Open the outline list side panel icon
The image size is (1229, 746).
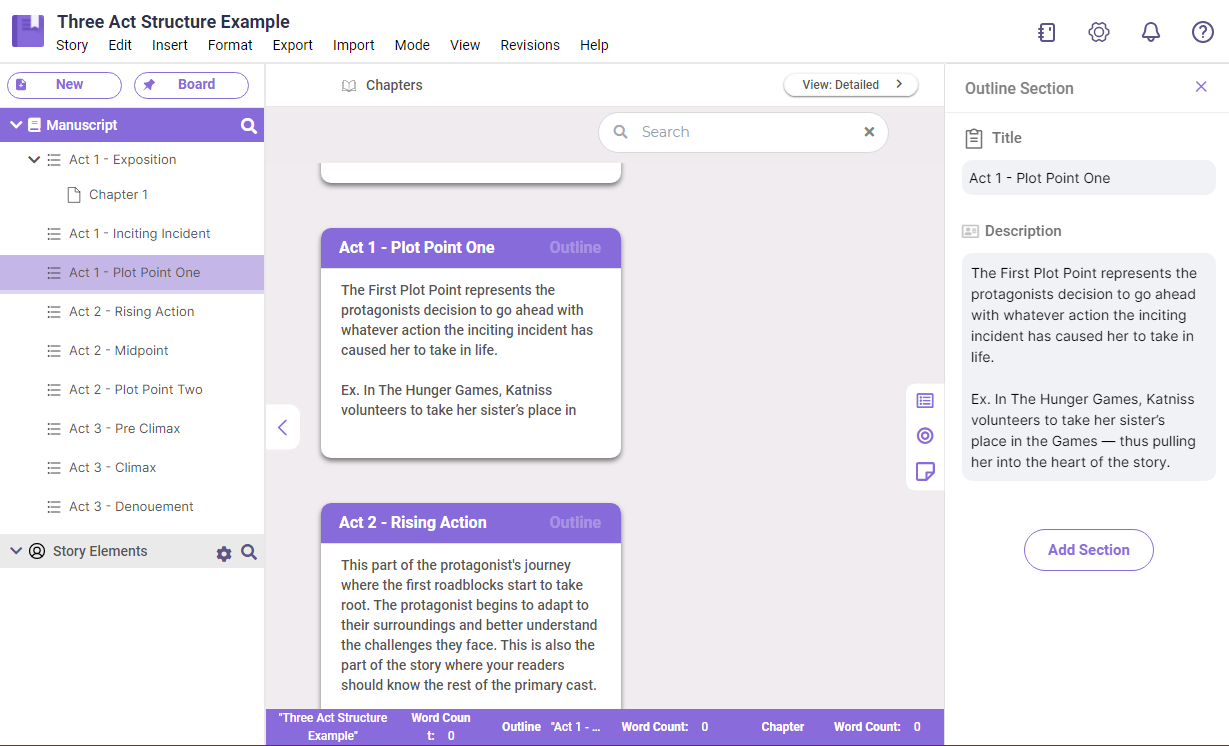(x=925, y=401)
